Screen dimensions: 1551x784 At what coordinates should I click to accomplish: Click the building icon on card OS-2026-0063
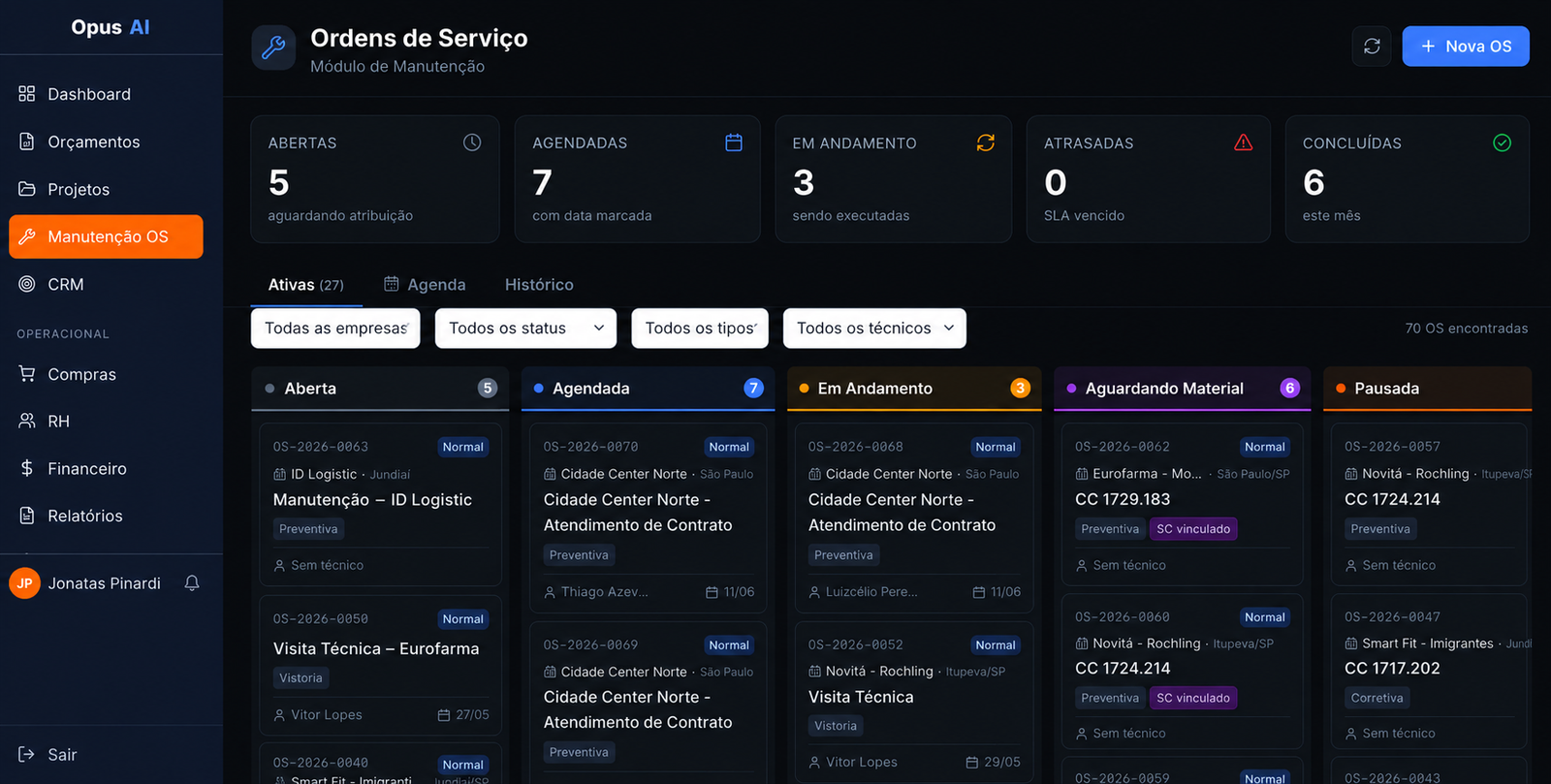point(280,475)
